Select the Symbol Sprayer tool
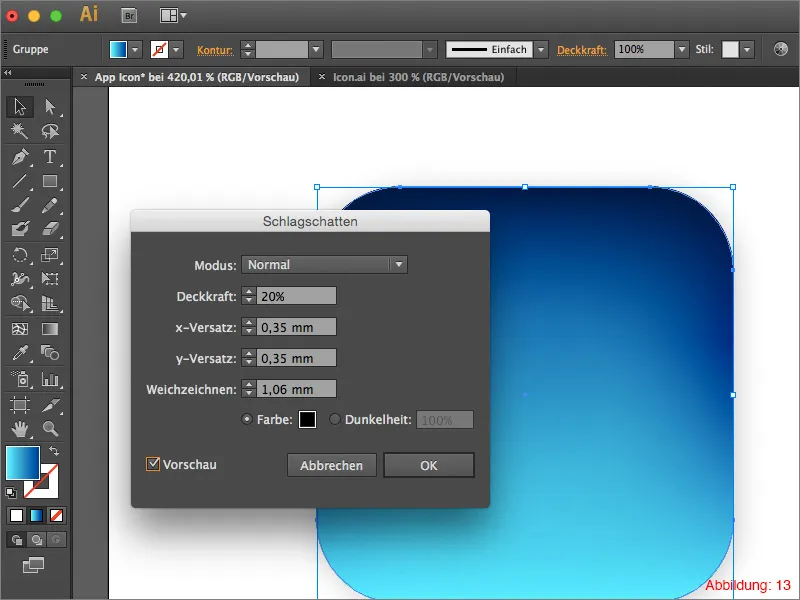This screenshot has height=600, width=800. click(20, 379)
